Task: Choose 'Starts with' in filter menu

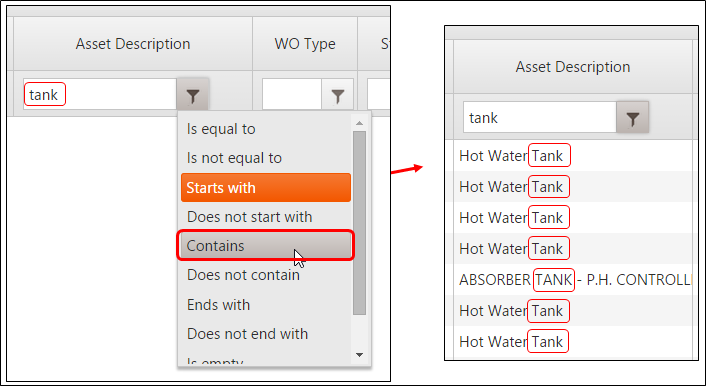Action: click(266, 187)
